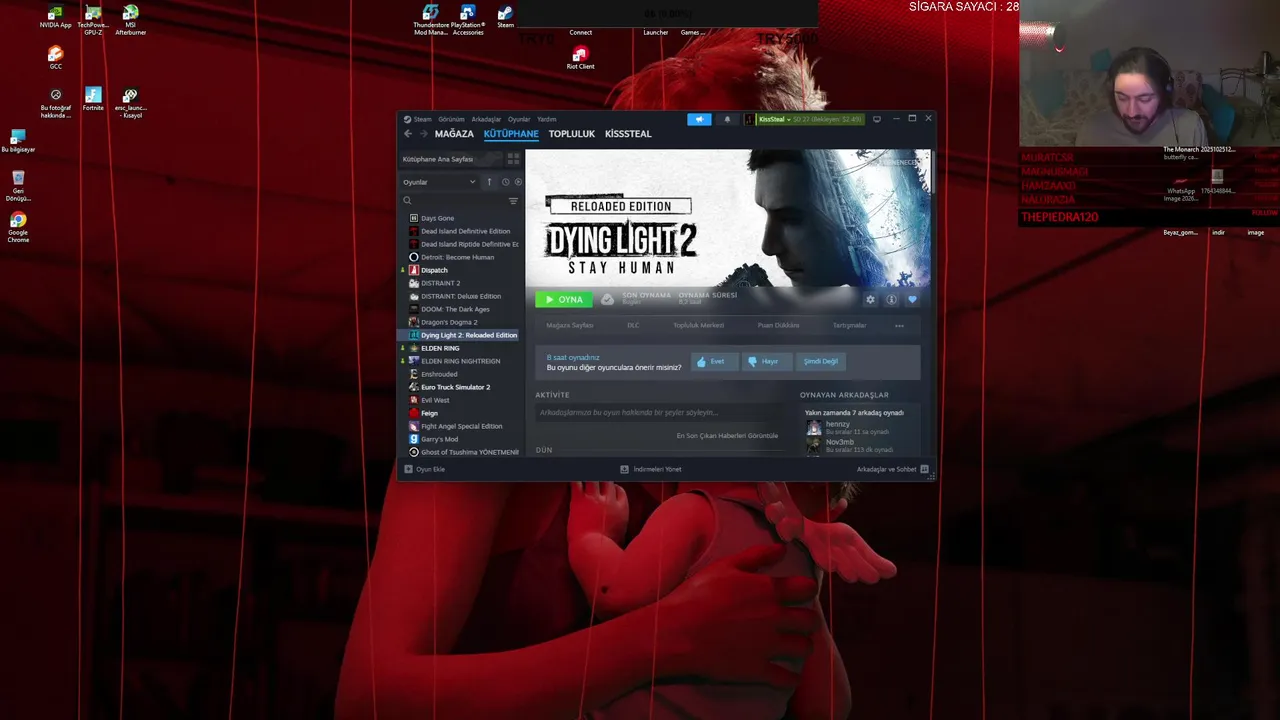This screenshot has height=720, width=1280.
Task: Show game info icon
Action: pyautogui.click(x=891, y=299)
